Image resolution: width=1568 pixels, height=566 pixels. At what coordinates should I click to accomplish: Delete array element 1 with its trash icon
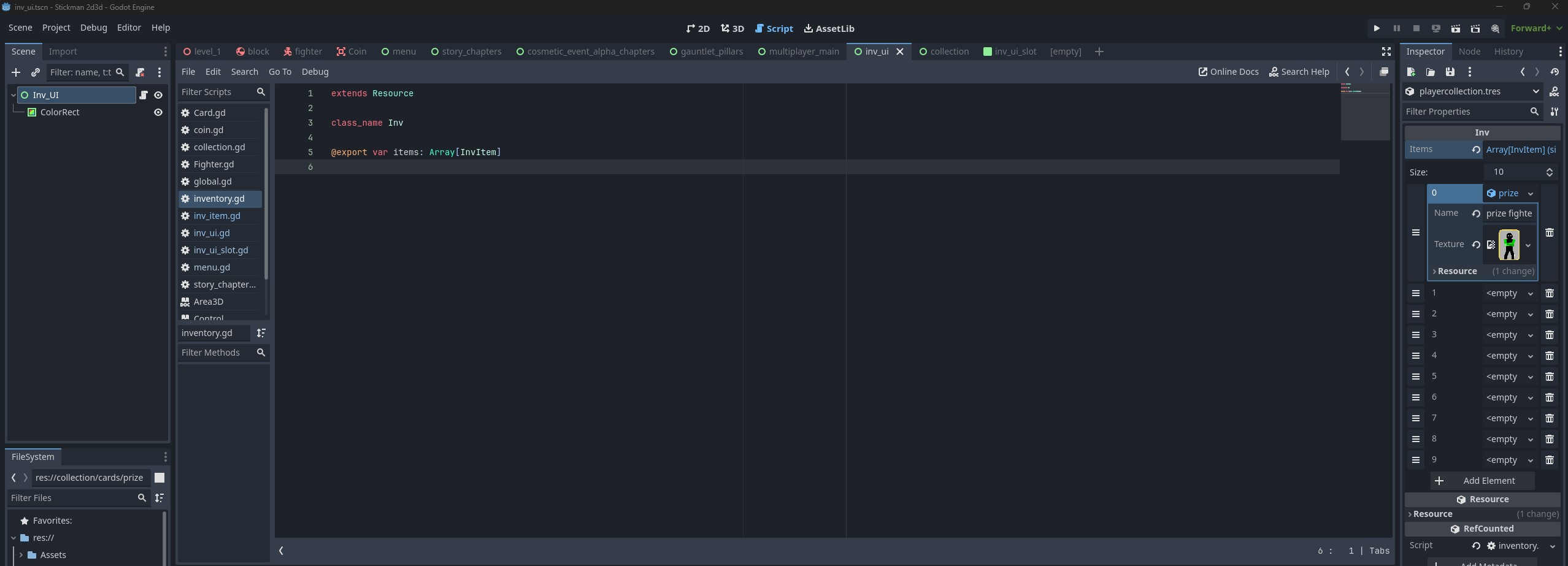1550,293
